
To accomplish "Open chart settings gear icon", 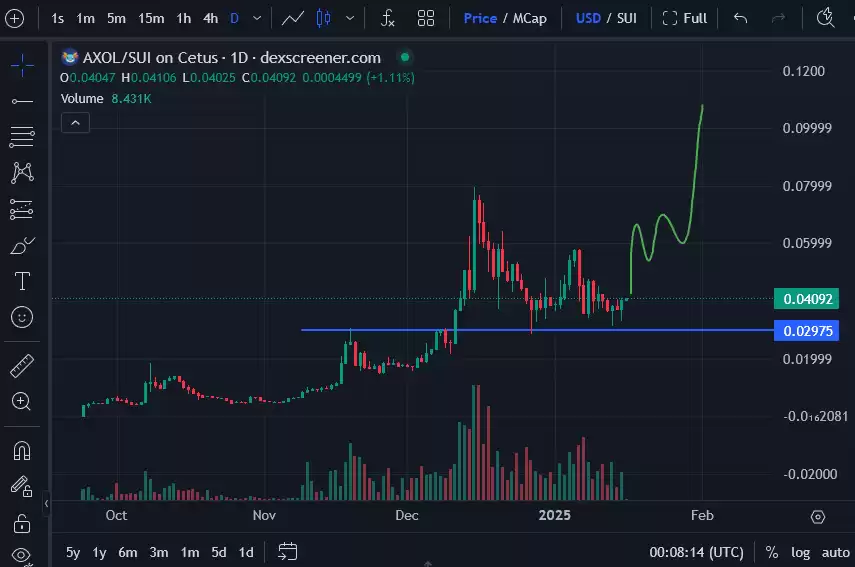I will (x=818, y=516).
